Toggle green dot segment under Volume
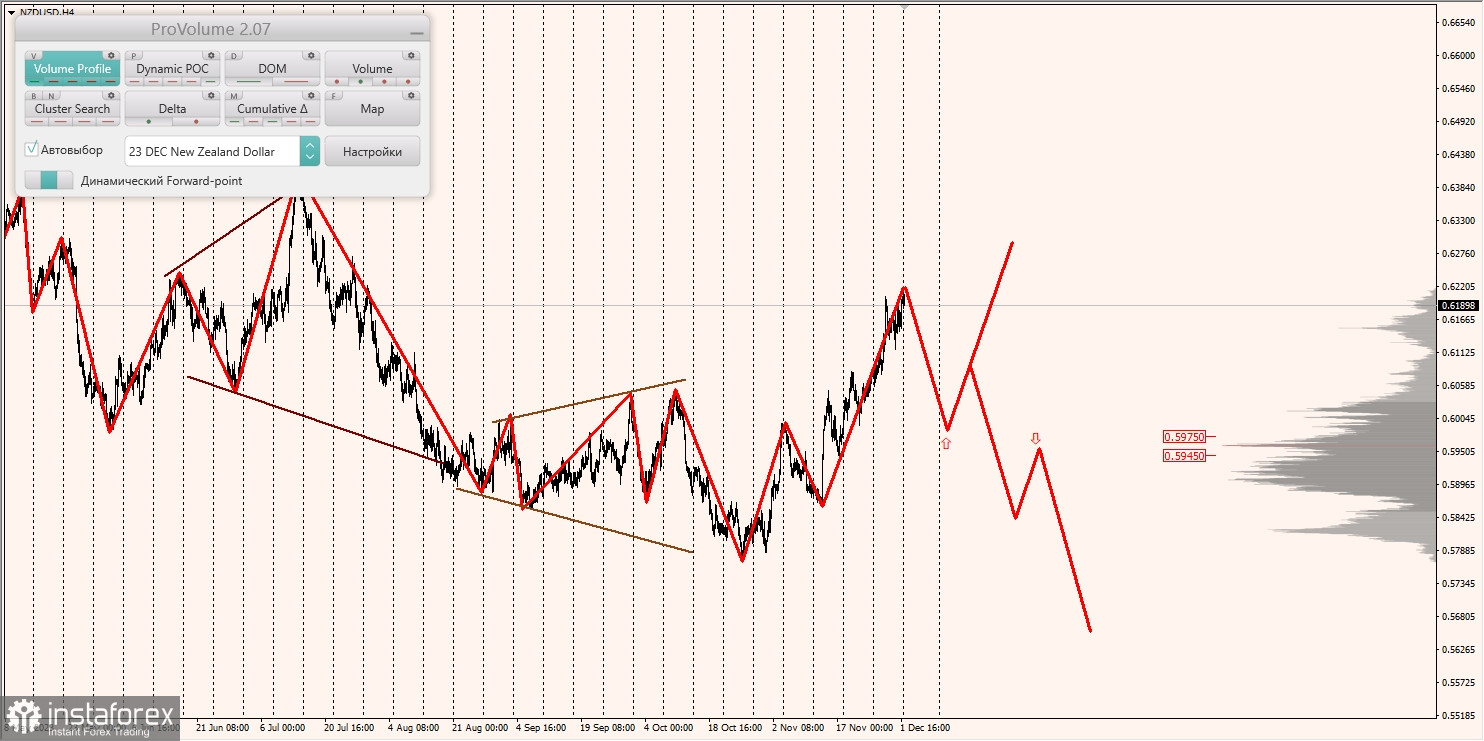This screenshot has height=741, width=1484. [x=360, y=81]
